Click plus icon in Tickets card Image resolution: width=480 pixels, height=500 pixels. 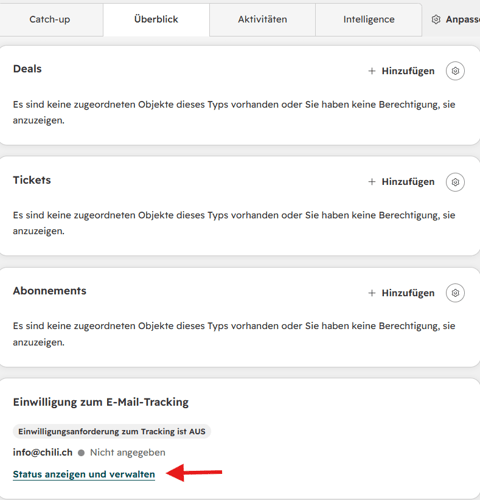pos(372,182)
